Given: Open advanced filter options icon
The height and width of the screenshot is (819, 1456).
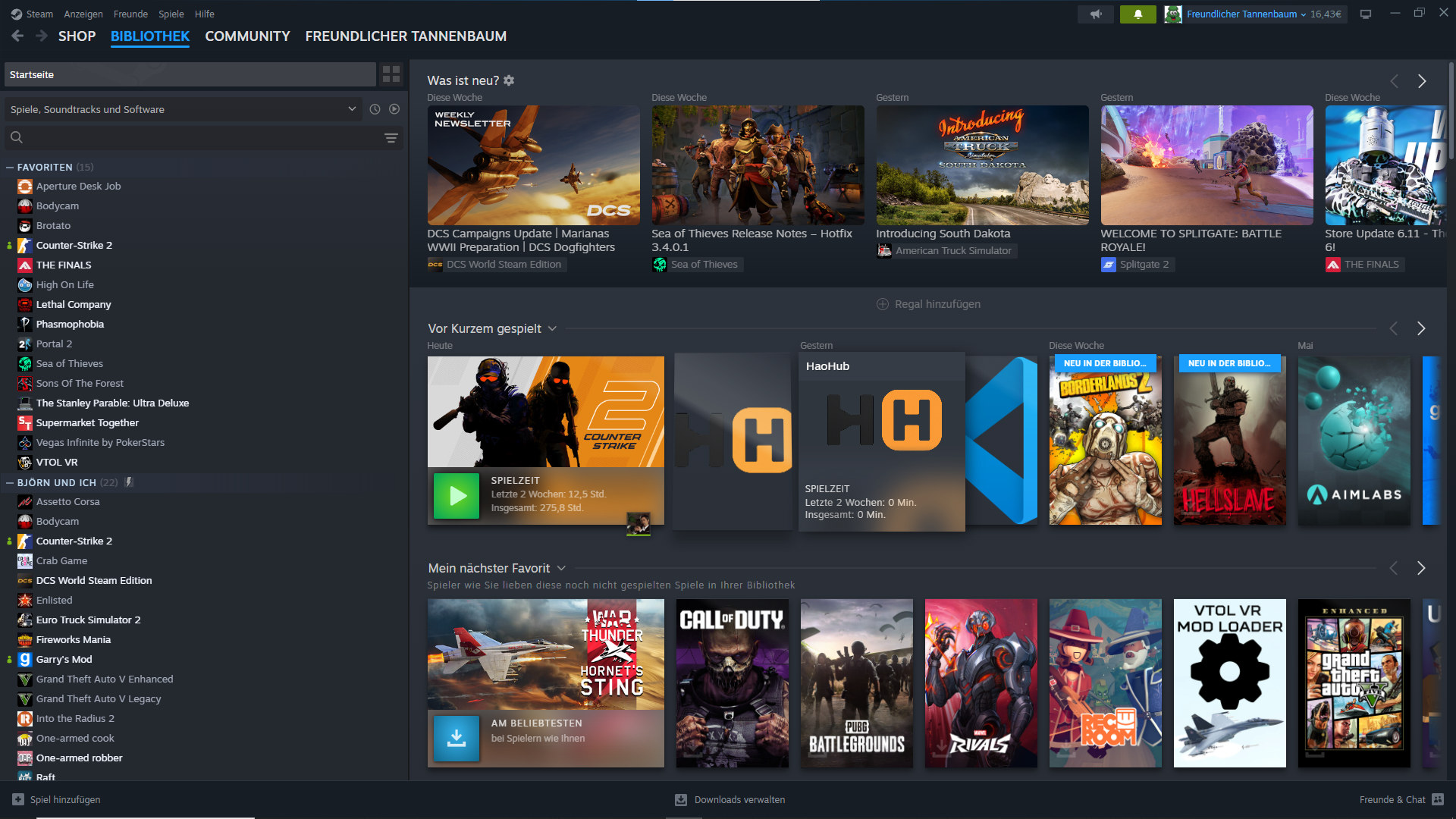Looking at the screenshot, I should (391, 138).
